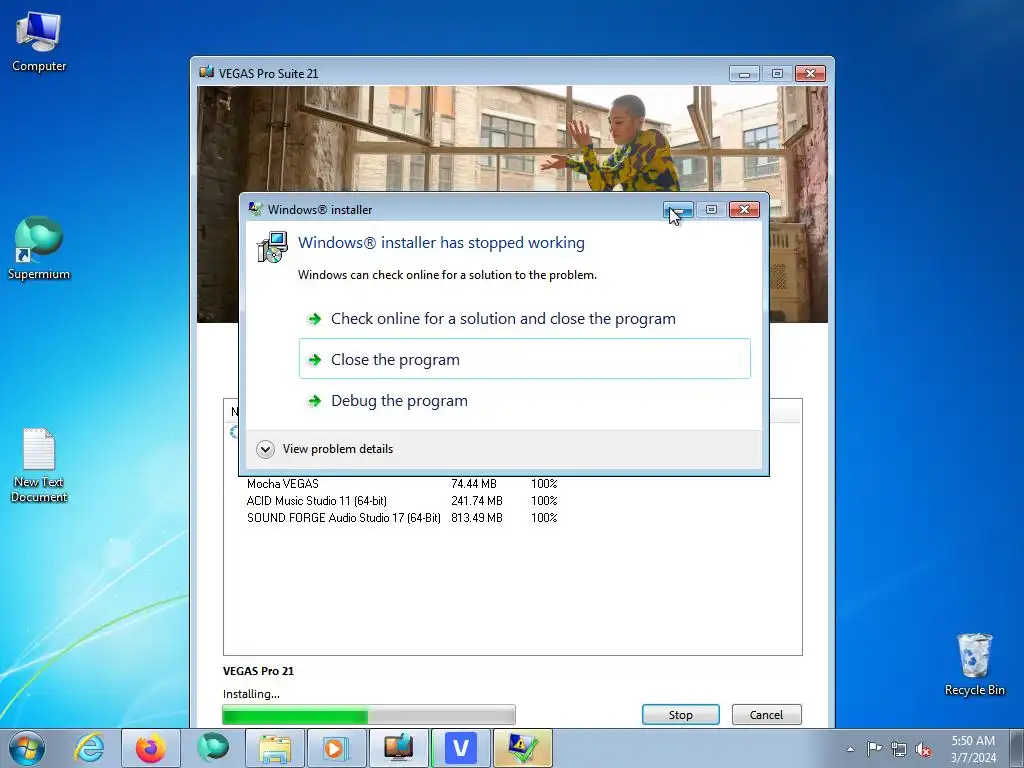Click the 100% value for Mocha VEGAS

pyautogui.click(x=544, y=484)
